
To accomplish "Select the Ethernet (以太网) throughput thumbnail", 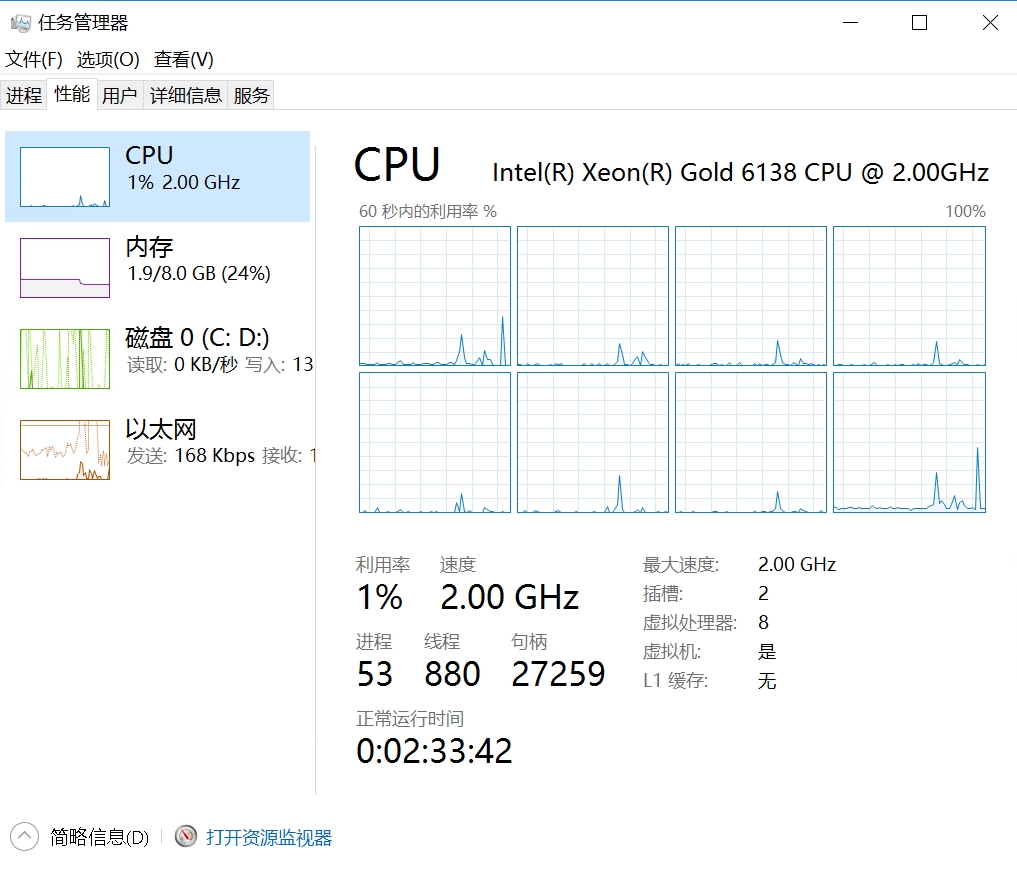I will click(65, 450).
